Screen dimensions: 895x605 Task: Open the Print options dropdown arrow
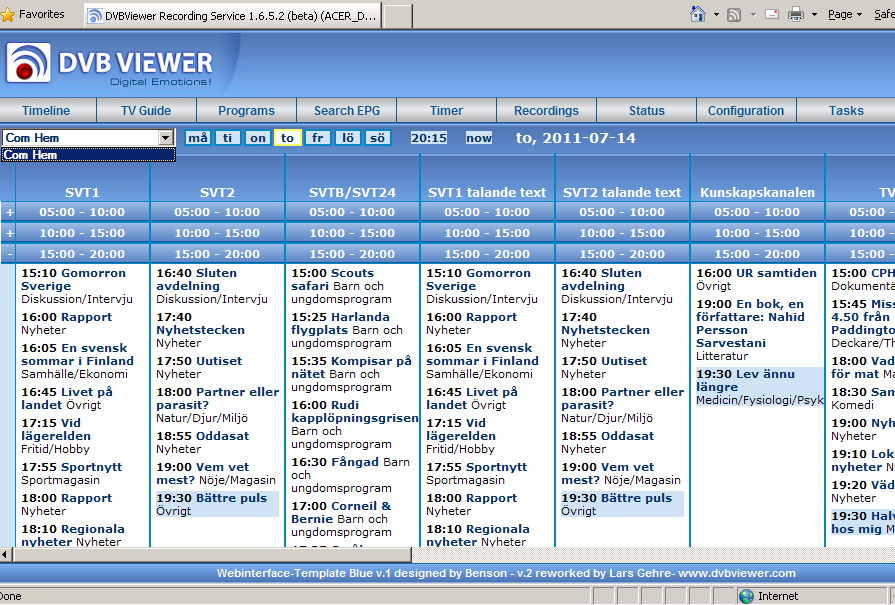click(x=814, y=14)
